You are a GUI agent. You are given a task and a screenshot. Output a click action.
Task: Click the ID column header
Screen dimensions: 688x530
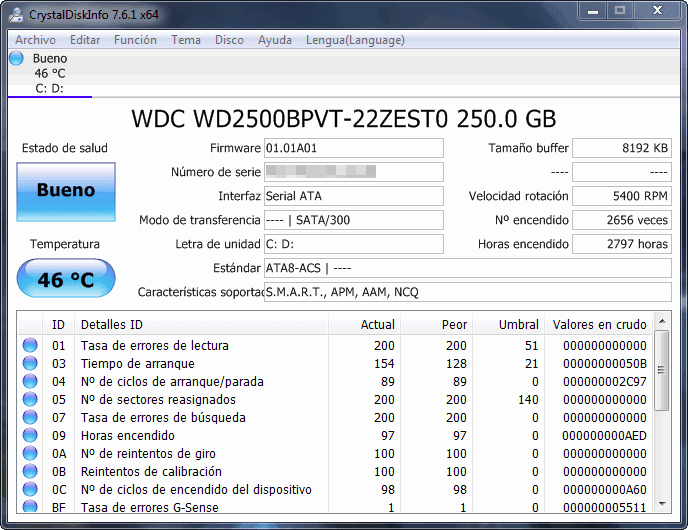58,325
